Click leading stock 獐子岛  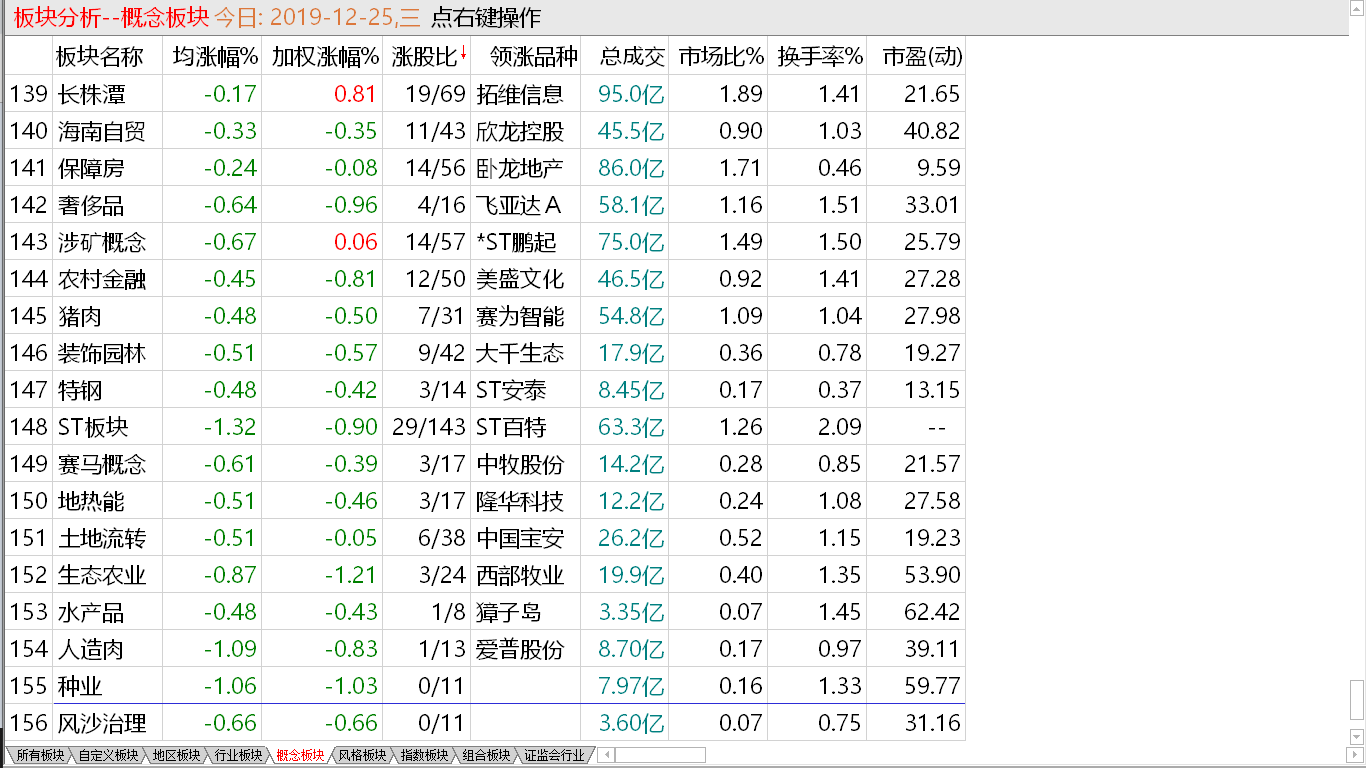(509, 612)
